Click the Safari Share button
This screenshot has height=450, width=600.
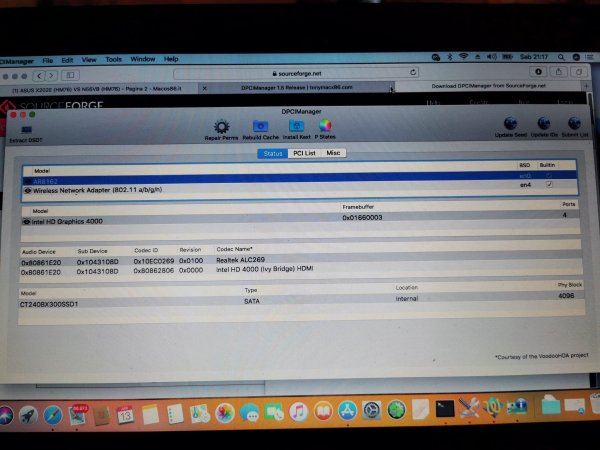pyautogui.click(x=559, y=72)
